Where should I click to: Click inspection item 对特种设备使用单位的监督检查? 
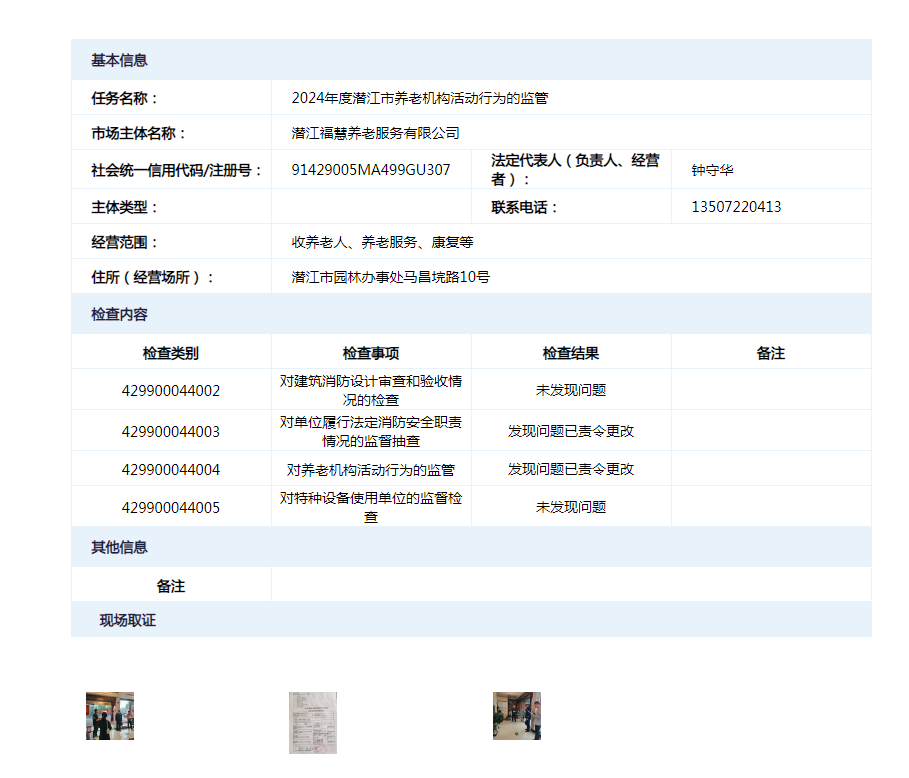(x=371, y=508)
